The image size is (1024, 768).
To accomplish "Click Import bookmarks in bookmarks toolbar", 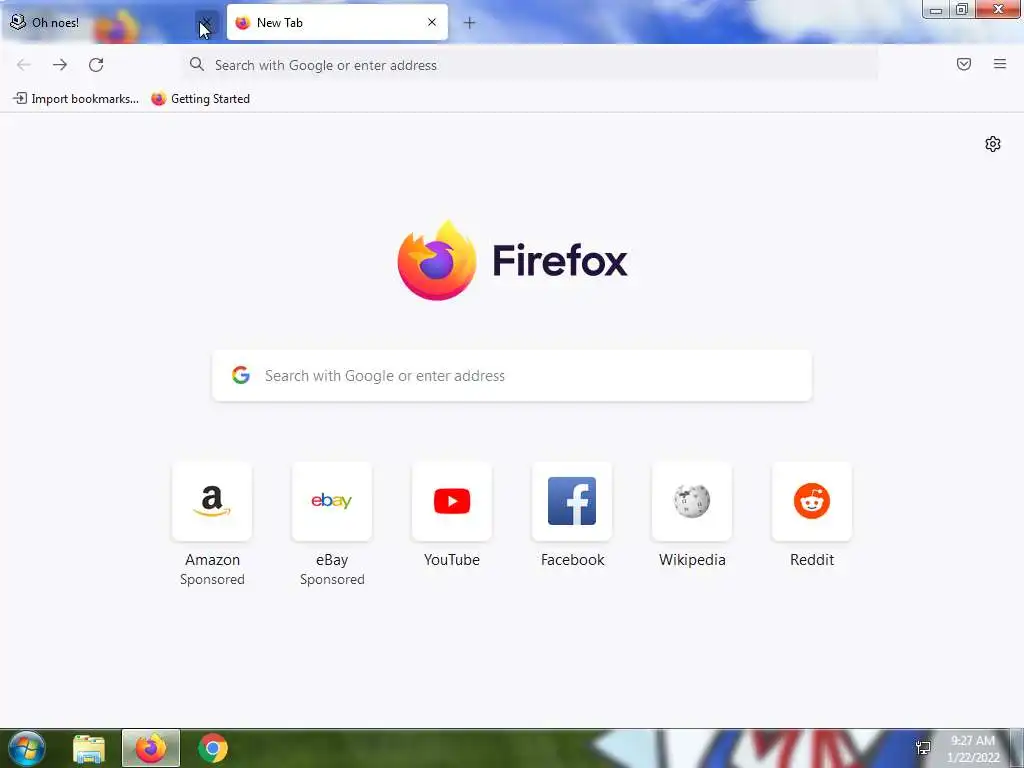I will tap(76, 99).
